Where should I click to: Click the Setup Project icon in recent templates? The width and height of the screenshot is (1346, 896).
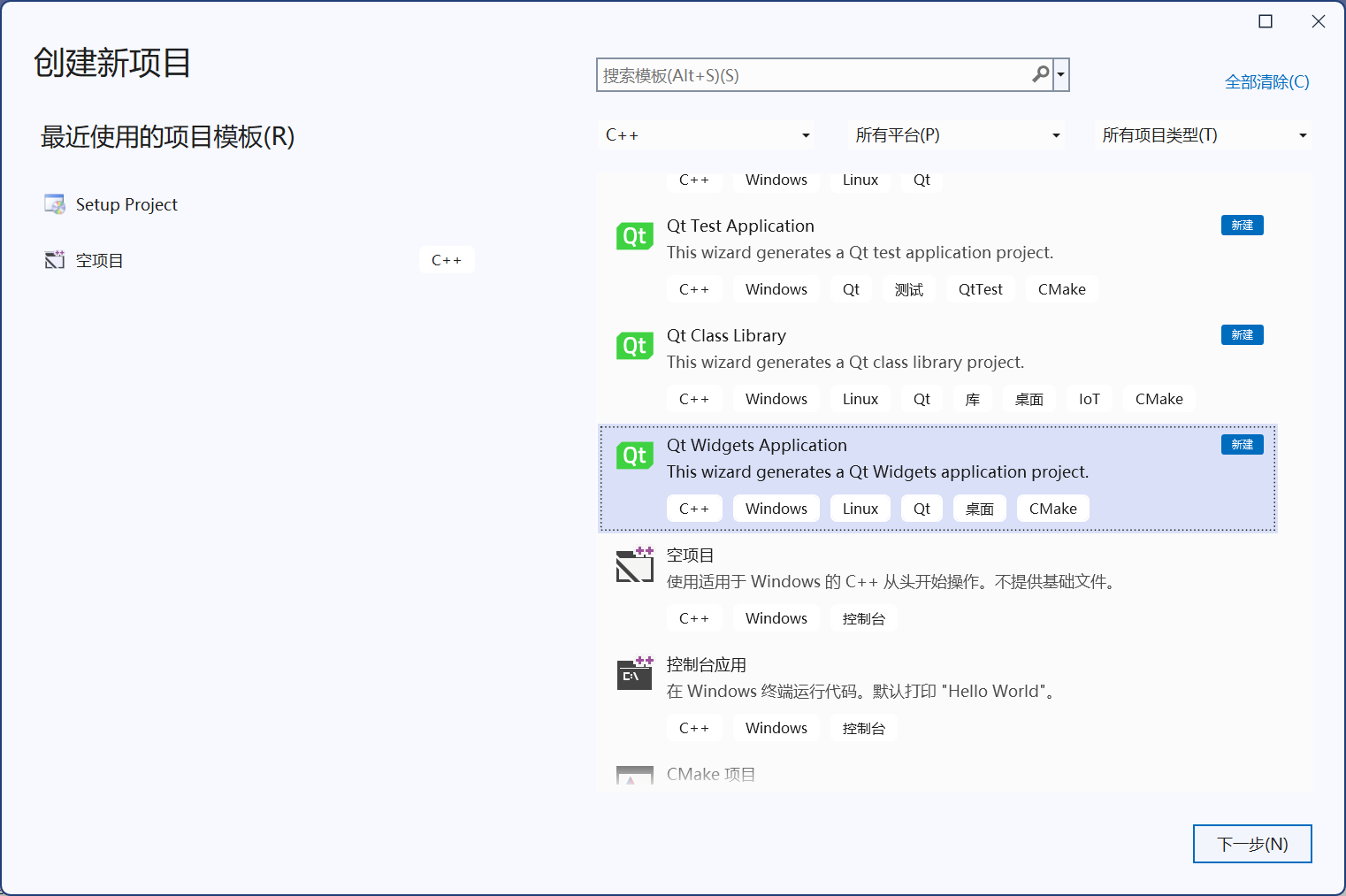(55, 204)
